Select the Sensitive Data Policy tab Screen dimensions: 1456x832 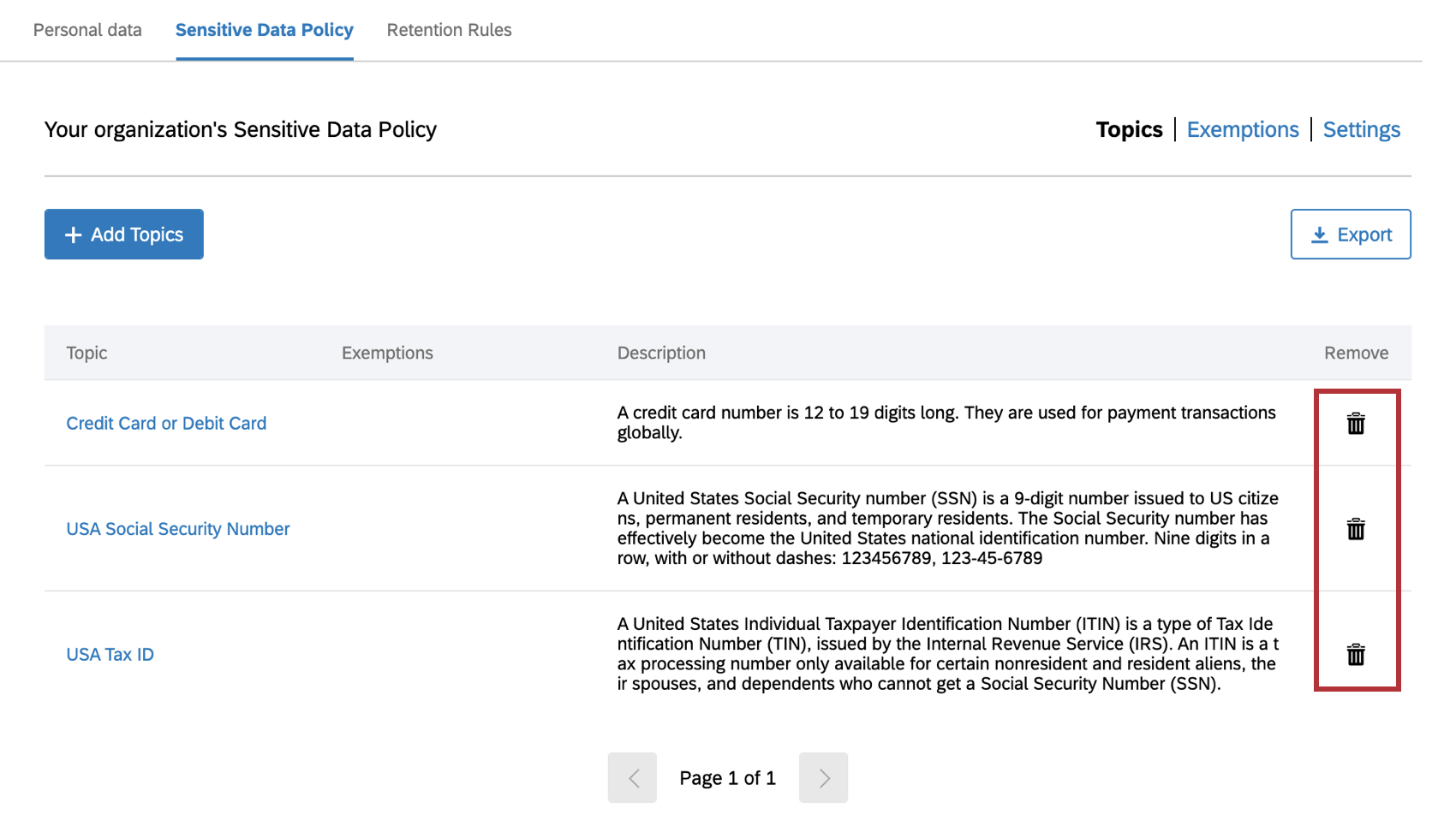(x=265, y=30)
